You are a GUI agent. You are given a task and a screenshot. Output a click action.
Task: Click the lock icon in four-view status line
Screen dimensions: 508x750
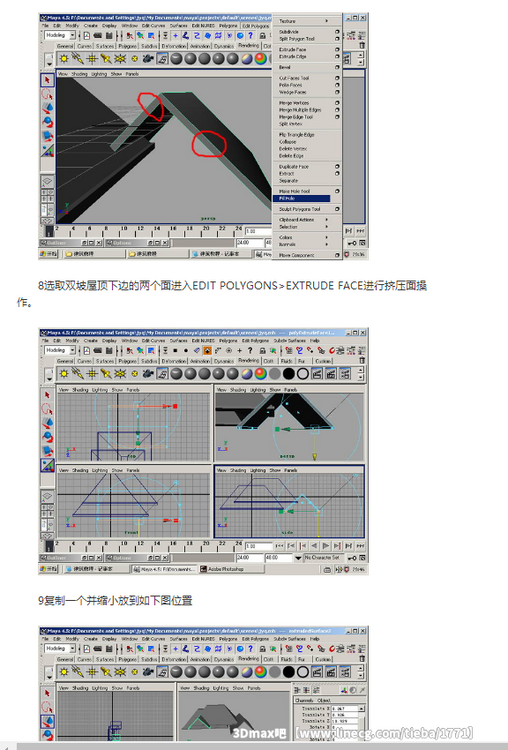coord(262,351)
